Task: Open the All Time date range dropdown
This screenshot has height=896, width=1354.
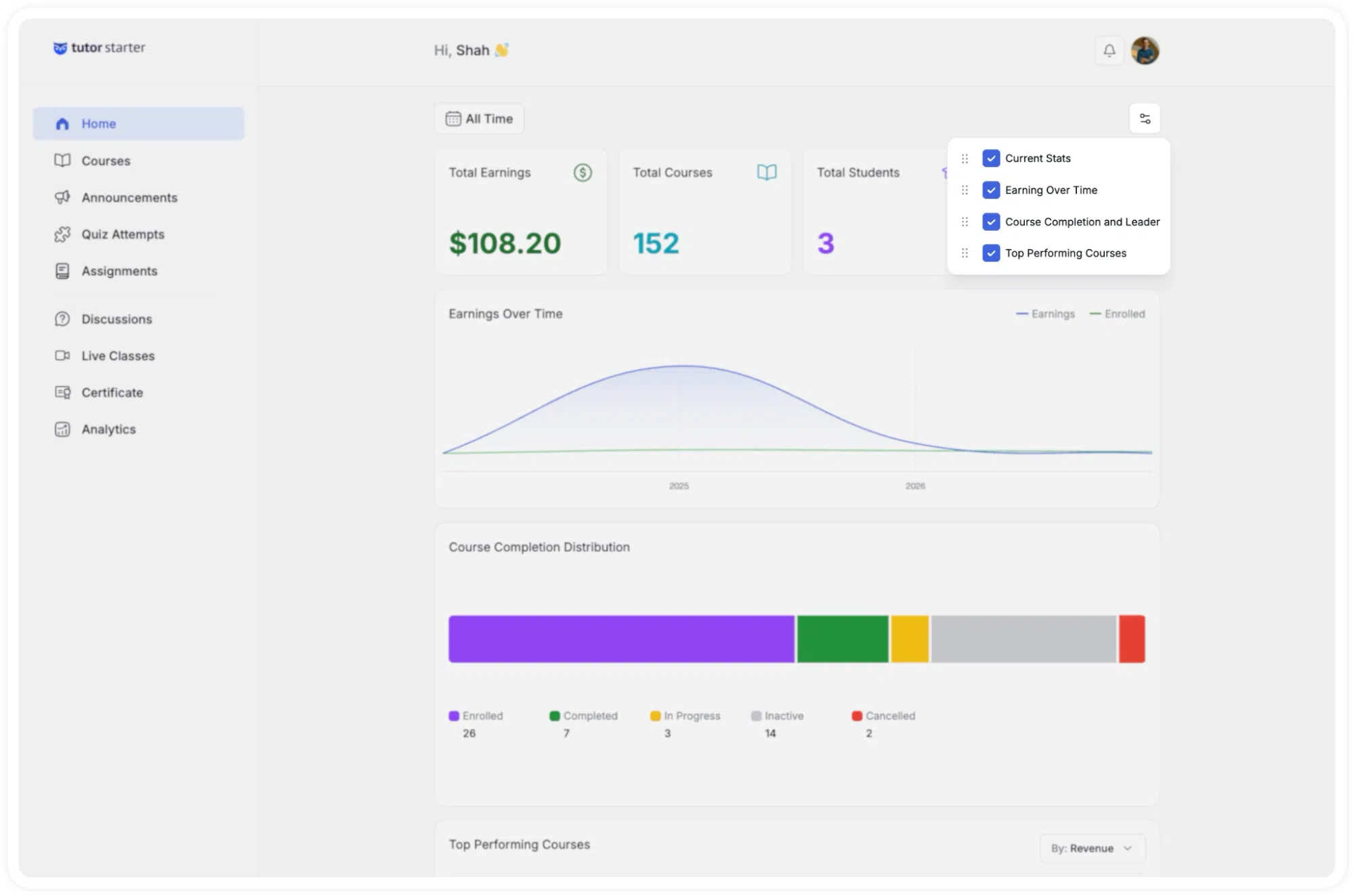Action: [479, 119]
